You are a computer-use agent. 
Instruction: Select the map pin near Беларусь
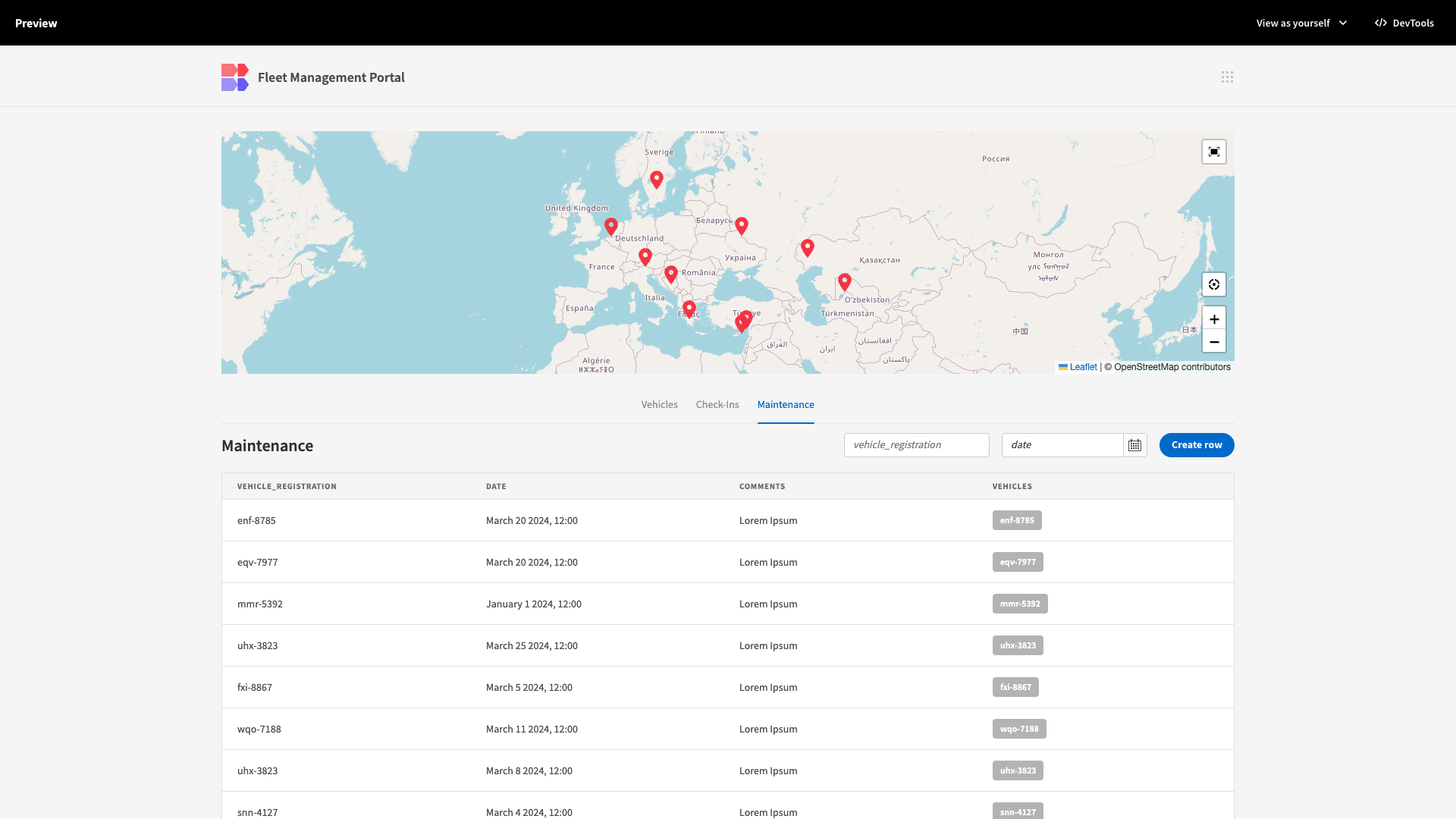pos(742,226)
